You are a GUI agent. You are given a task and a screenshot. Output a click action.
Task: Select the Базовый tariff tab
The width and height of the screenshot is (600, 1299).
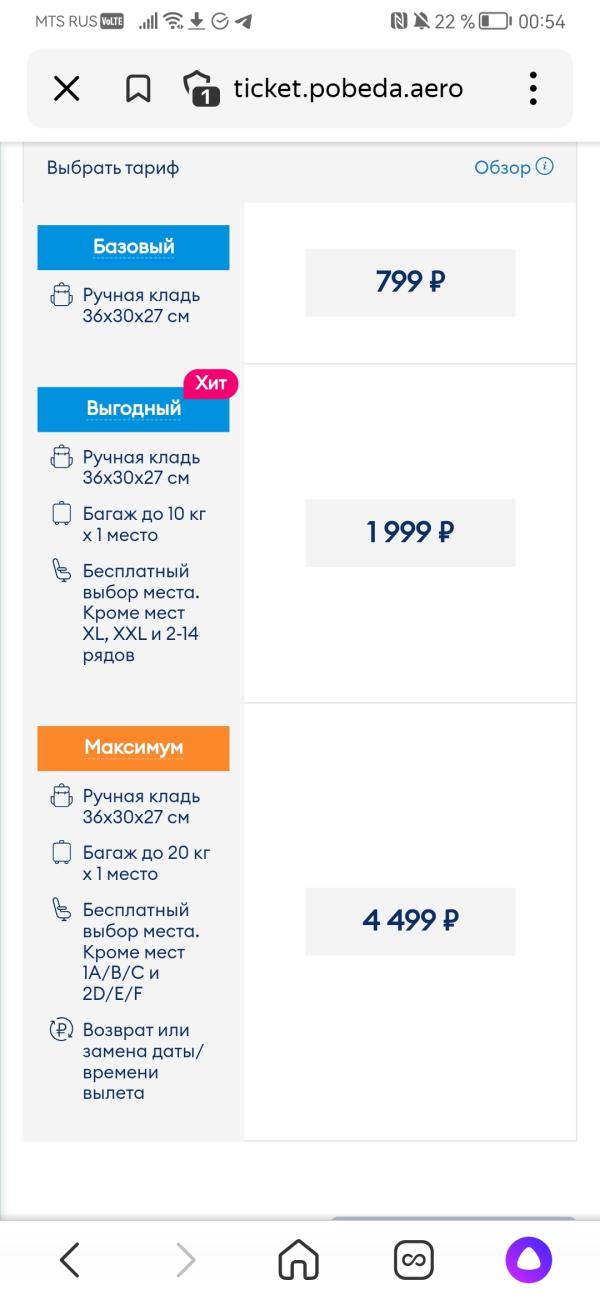pos(134,247)
